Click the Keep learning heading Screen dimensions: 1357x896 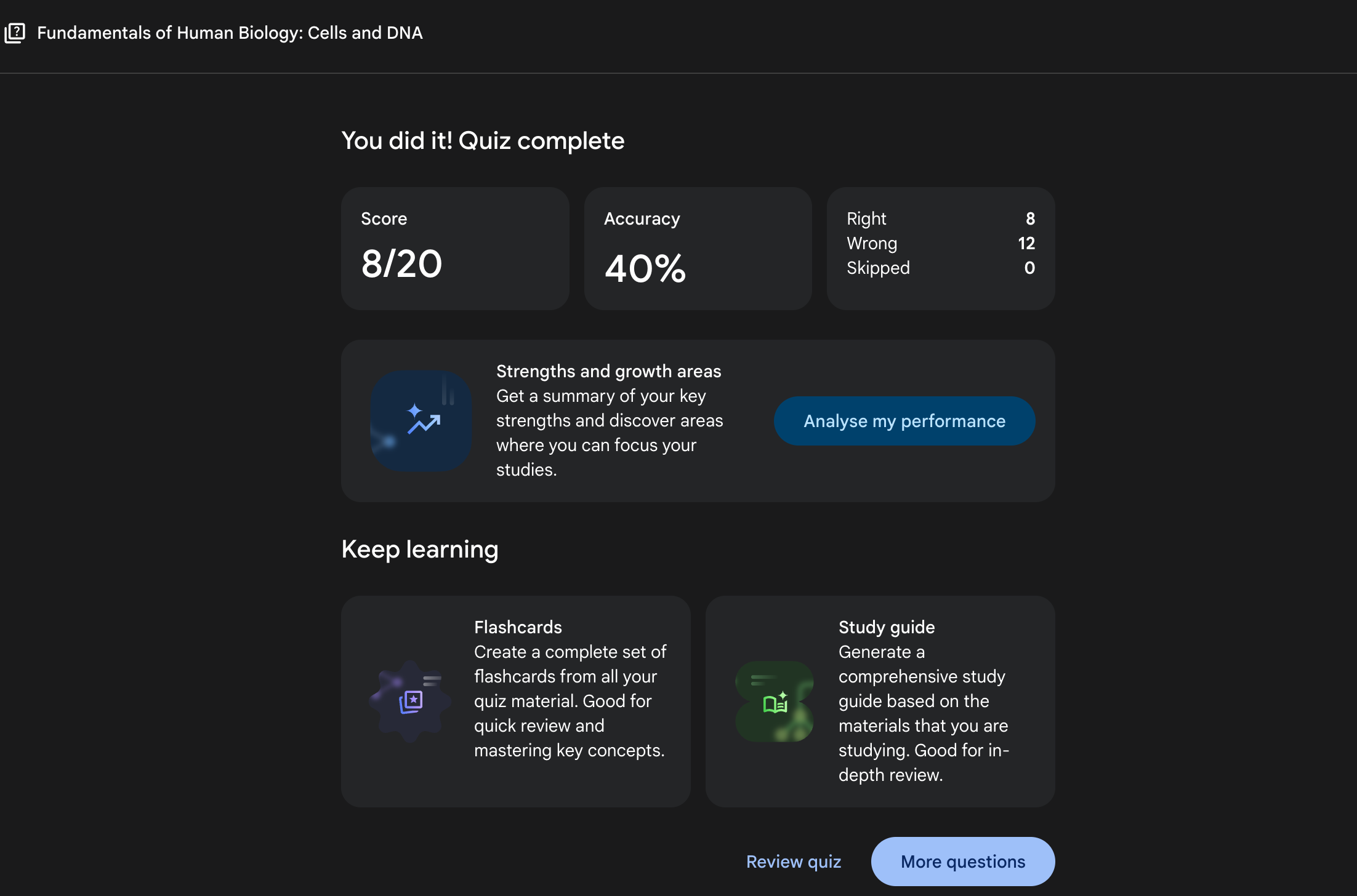pos(420,549)
